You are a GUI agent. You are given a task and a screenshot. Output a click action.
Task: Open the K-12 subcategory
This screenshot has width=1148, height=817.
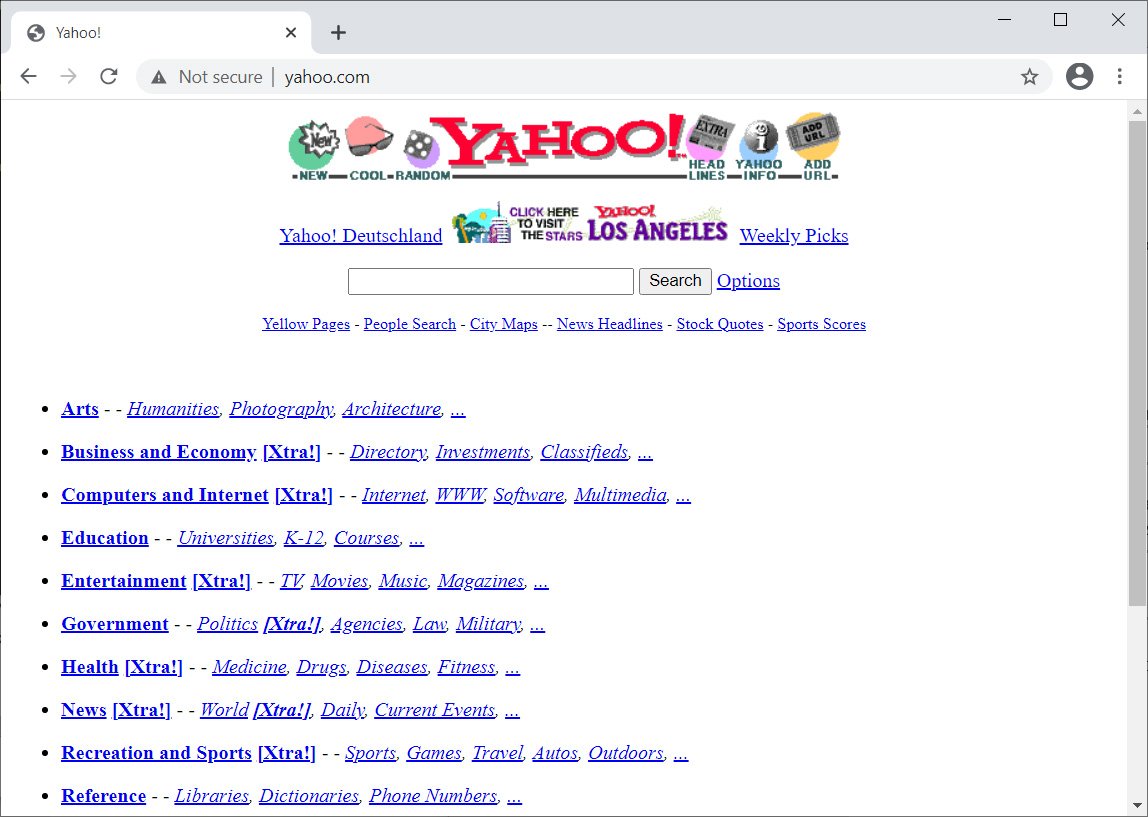(x=304, y=538)
